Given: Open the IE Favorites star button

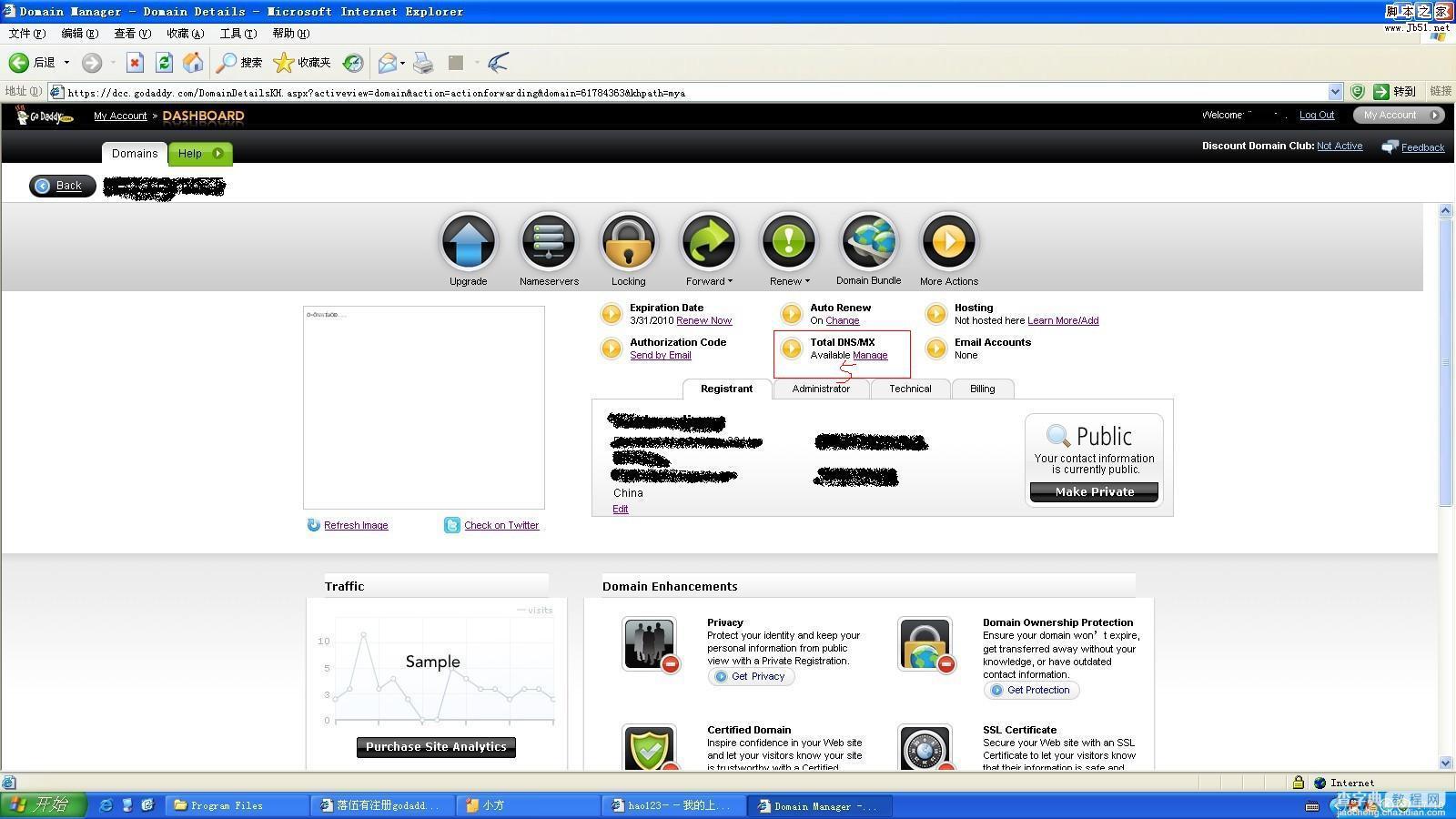Looking at the screenshot, I should tap(302, 63).
